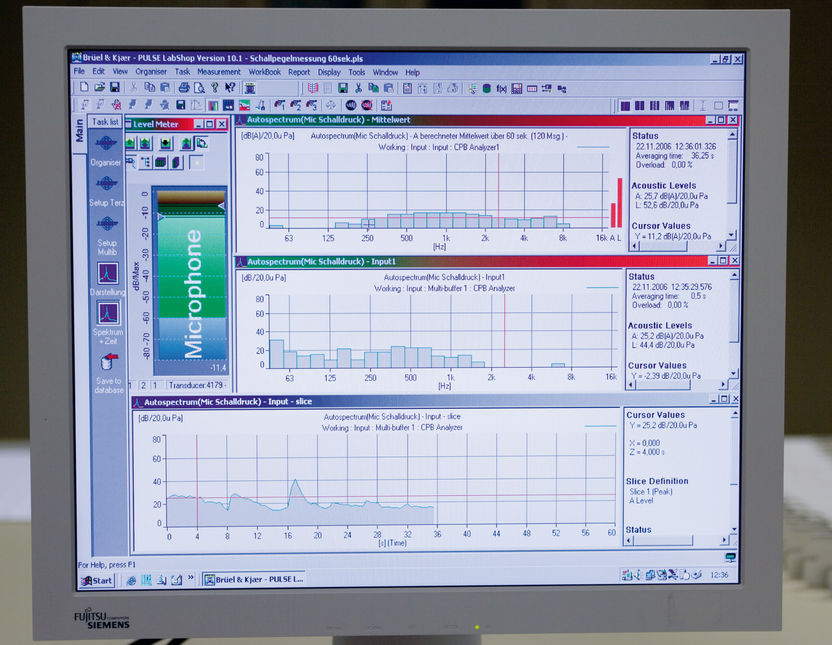Viewport: 832px width, 645px height.
Task: Open the Report menu
Action: (x=299, y=72)
